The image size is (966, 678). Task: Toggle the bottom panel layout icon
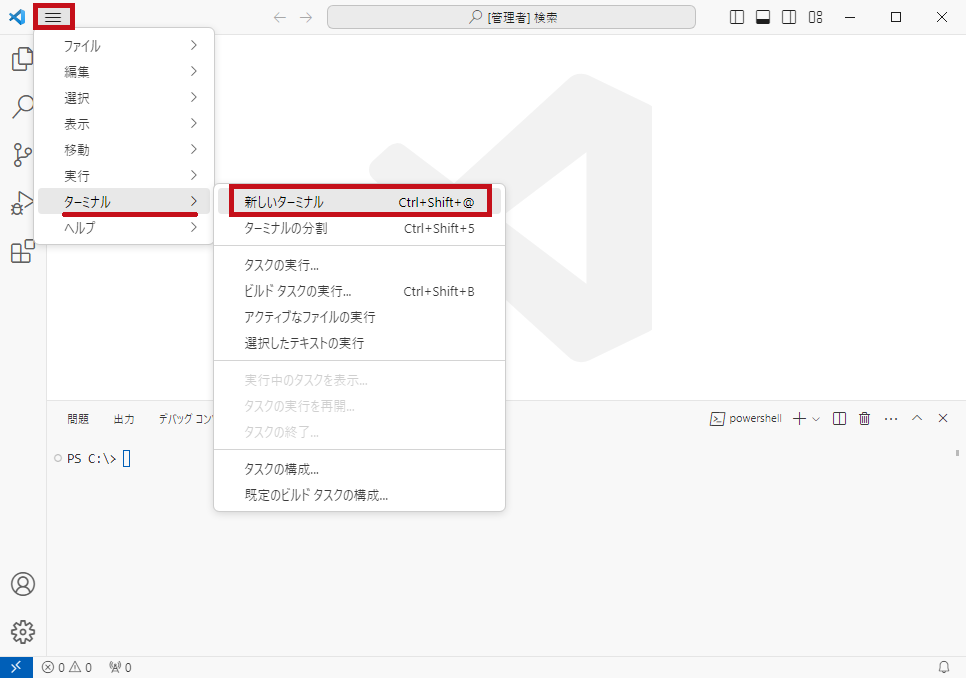coord(763,17)
